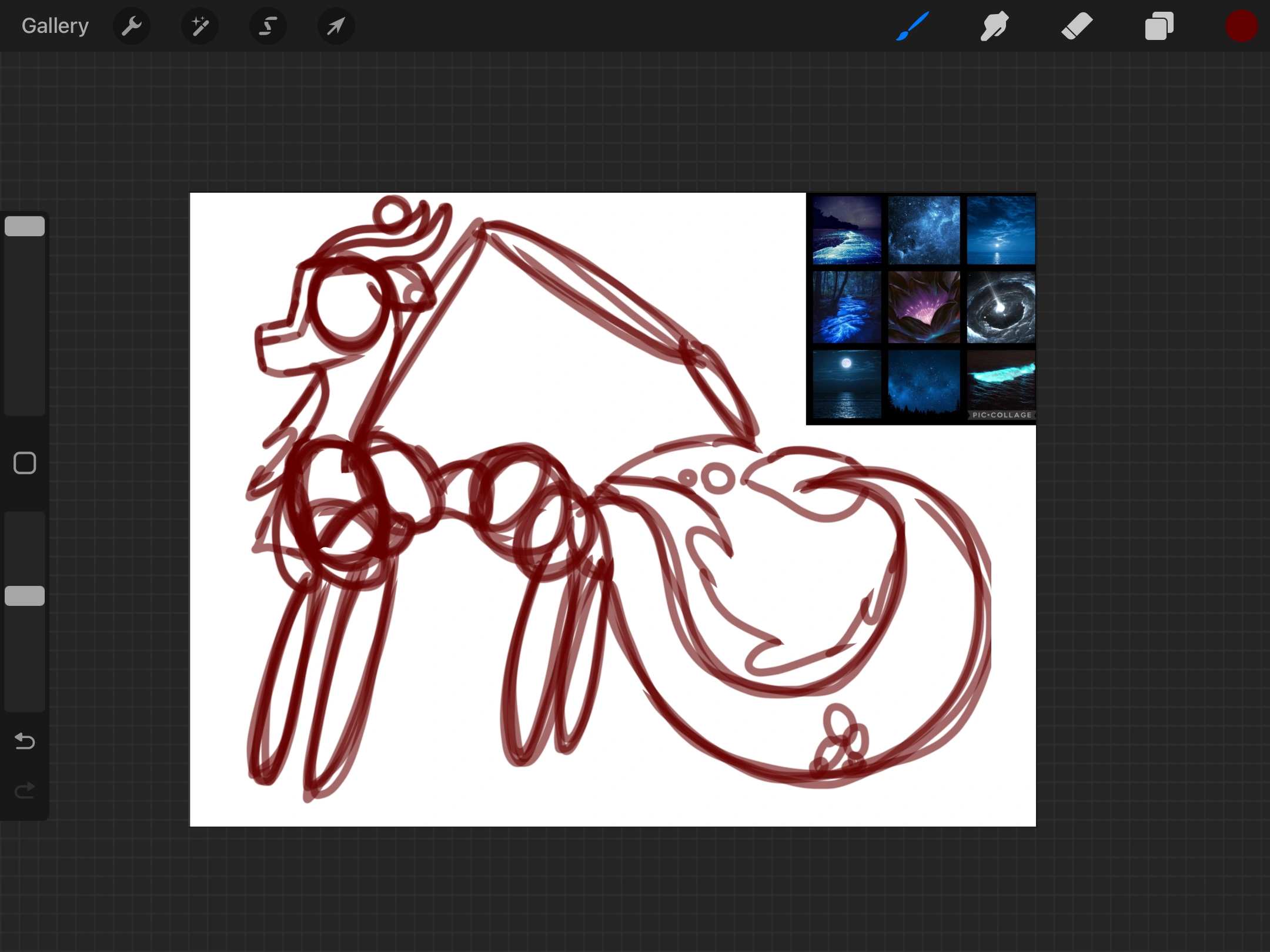Open the dark red color picker
1270x952 pixels.
[x=1241, y=26]
